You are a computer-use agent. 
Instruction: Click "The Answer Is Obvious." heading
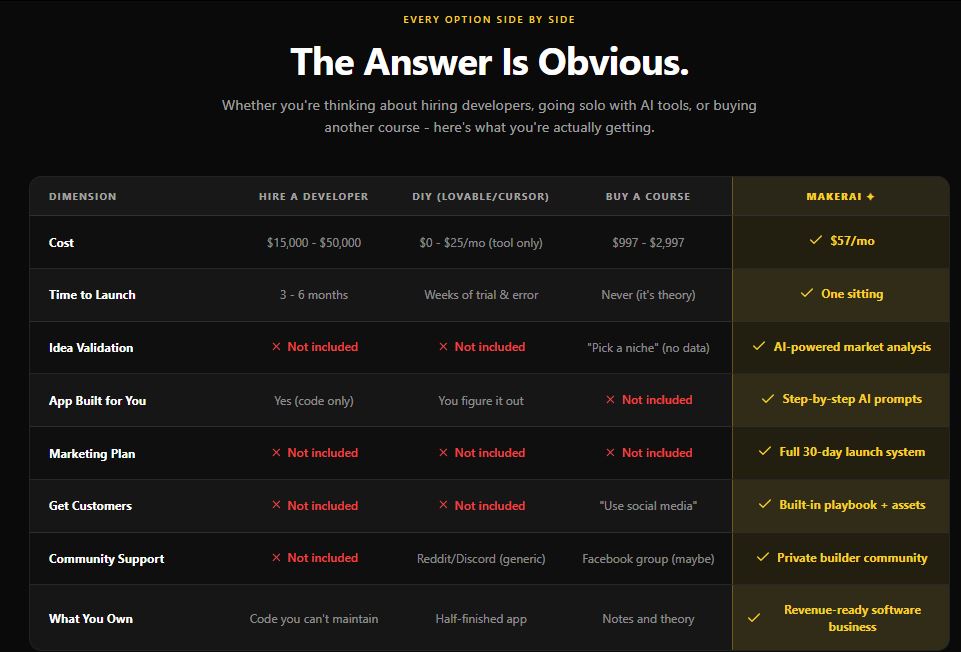(489, 62)
